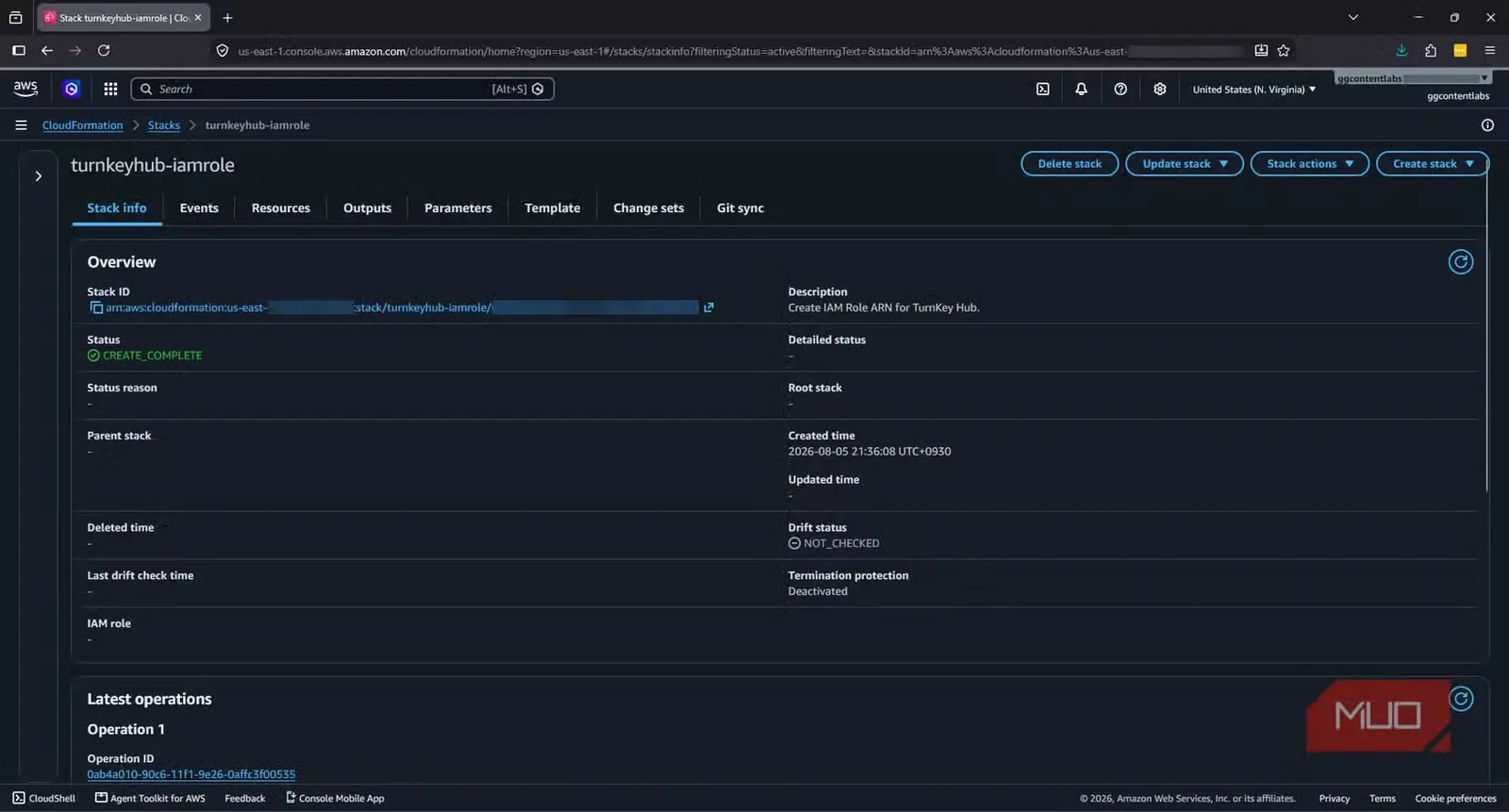This screenshot has height=812, width=1509.
Task: Open the browser application menu
Action: (1490, 51)
